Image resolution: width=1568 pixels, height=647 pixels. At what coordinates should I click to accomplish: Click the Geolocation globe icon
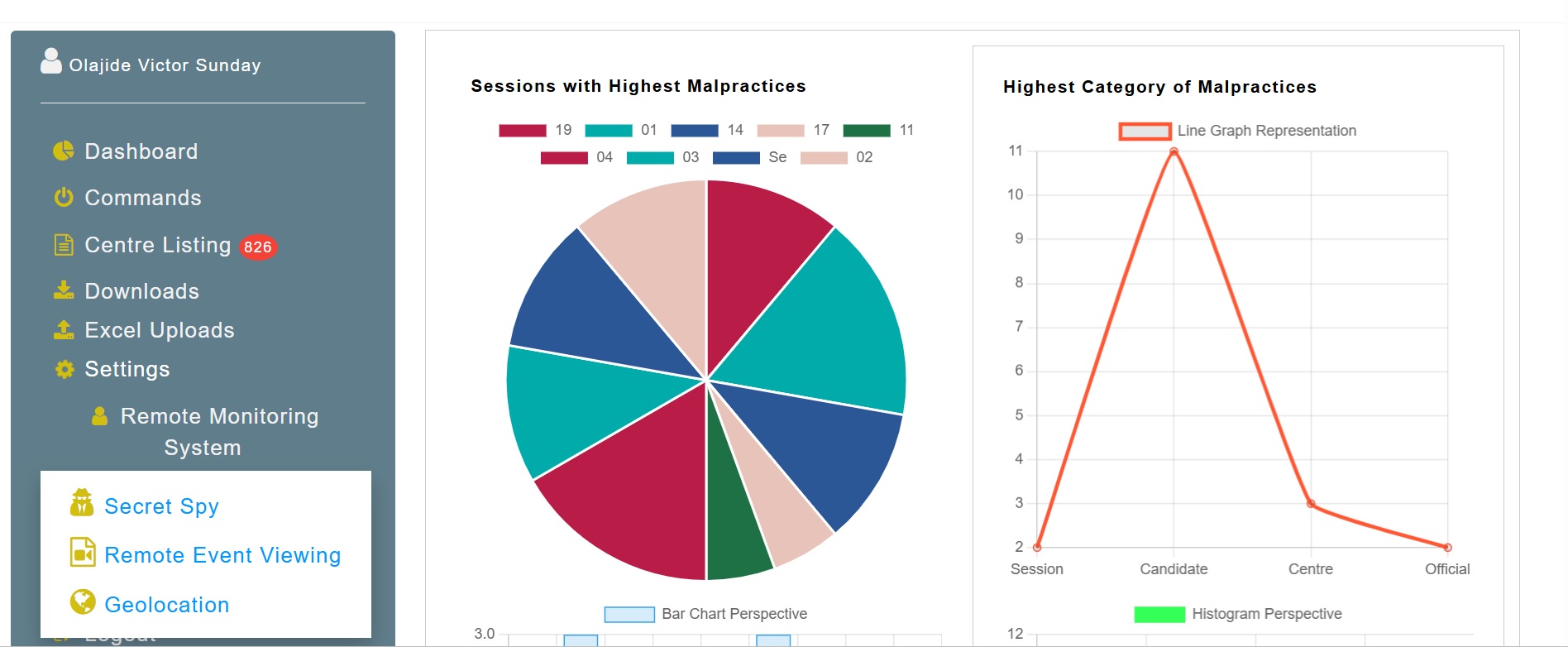[83, 601]
